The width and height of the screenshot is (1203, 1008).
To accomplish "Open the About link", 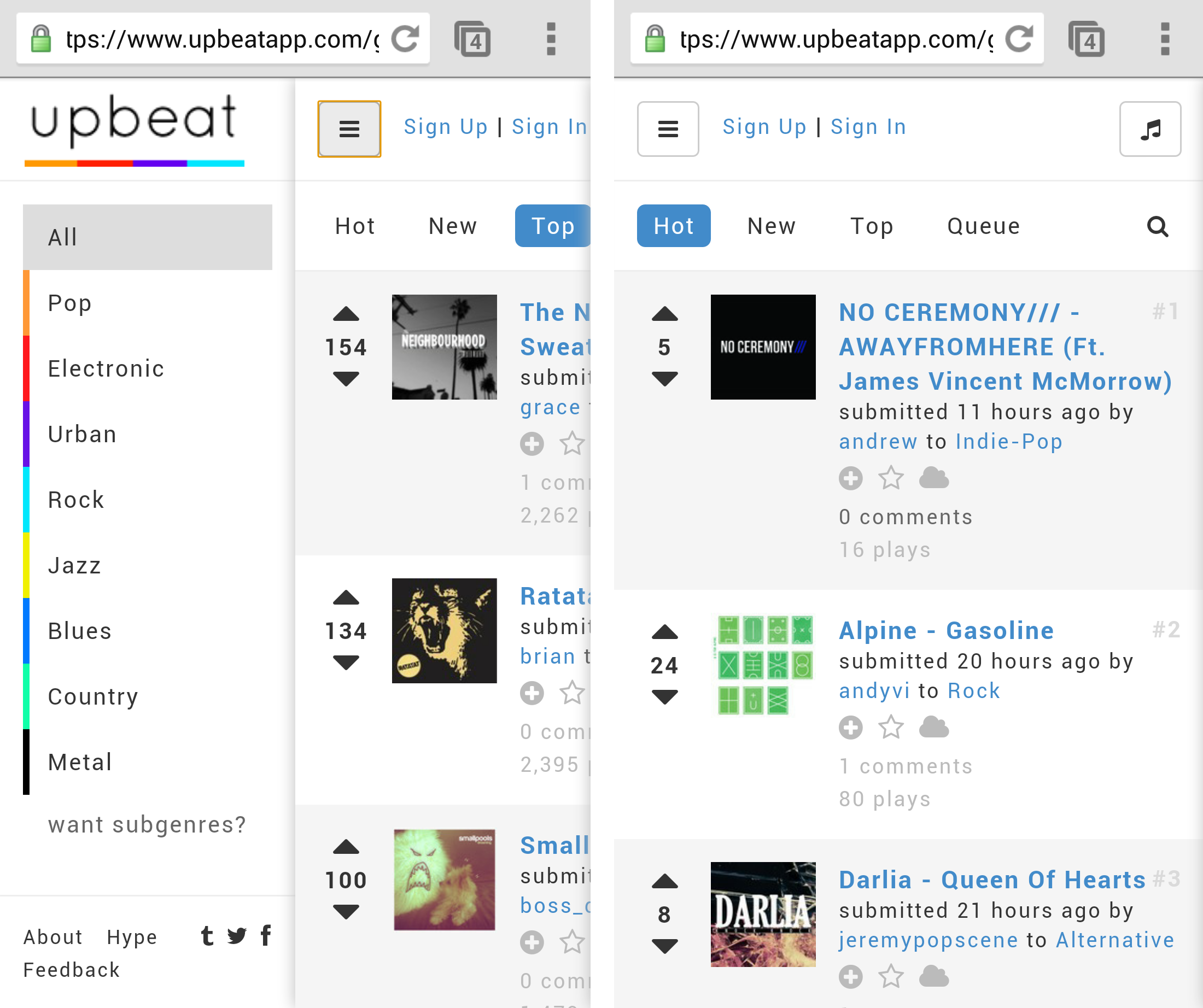I will 53,937.
